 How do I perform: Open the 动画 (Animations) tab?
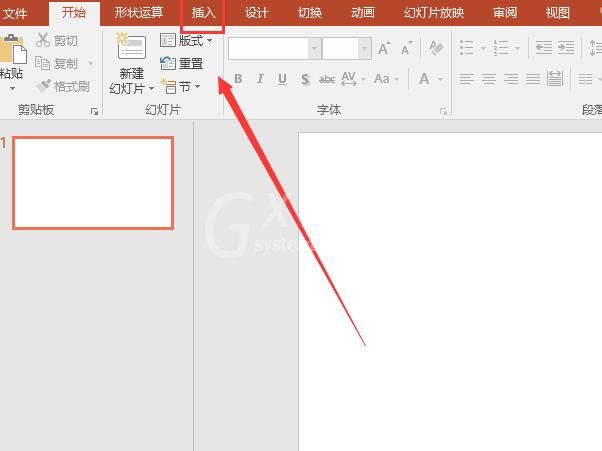click(363, 13)
